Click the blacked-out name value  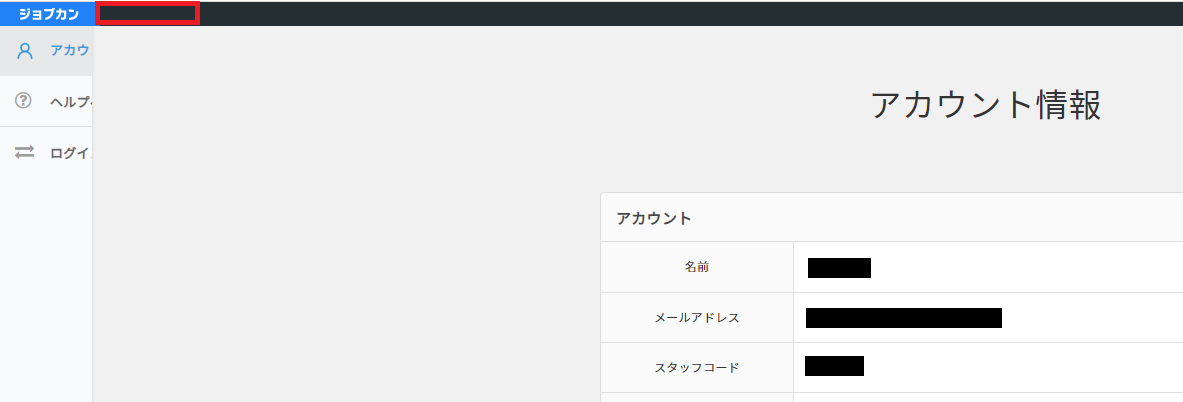(839, 268)
